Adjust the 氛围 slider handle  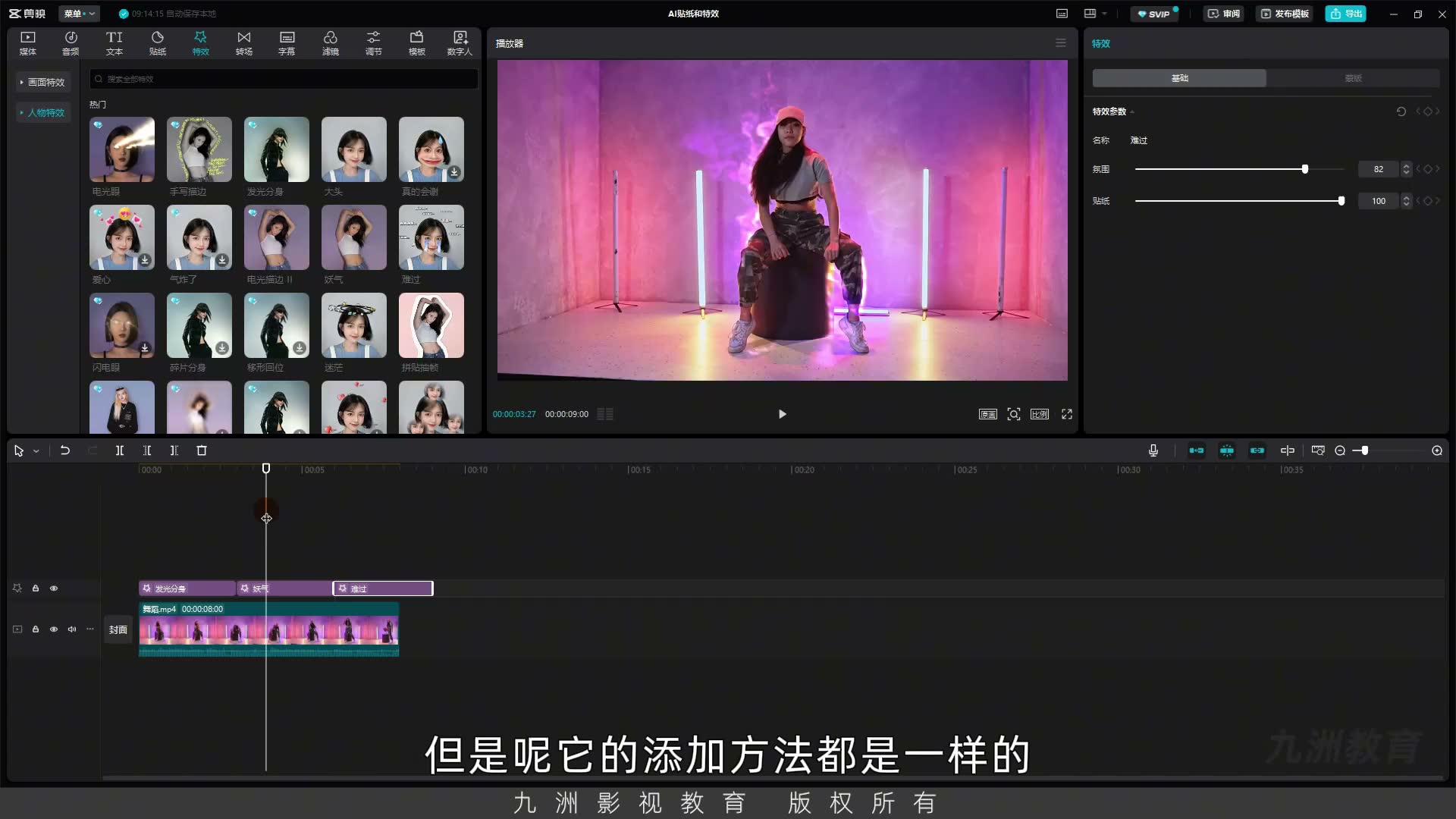click(x=1305, y=169)
